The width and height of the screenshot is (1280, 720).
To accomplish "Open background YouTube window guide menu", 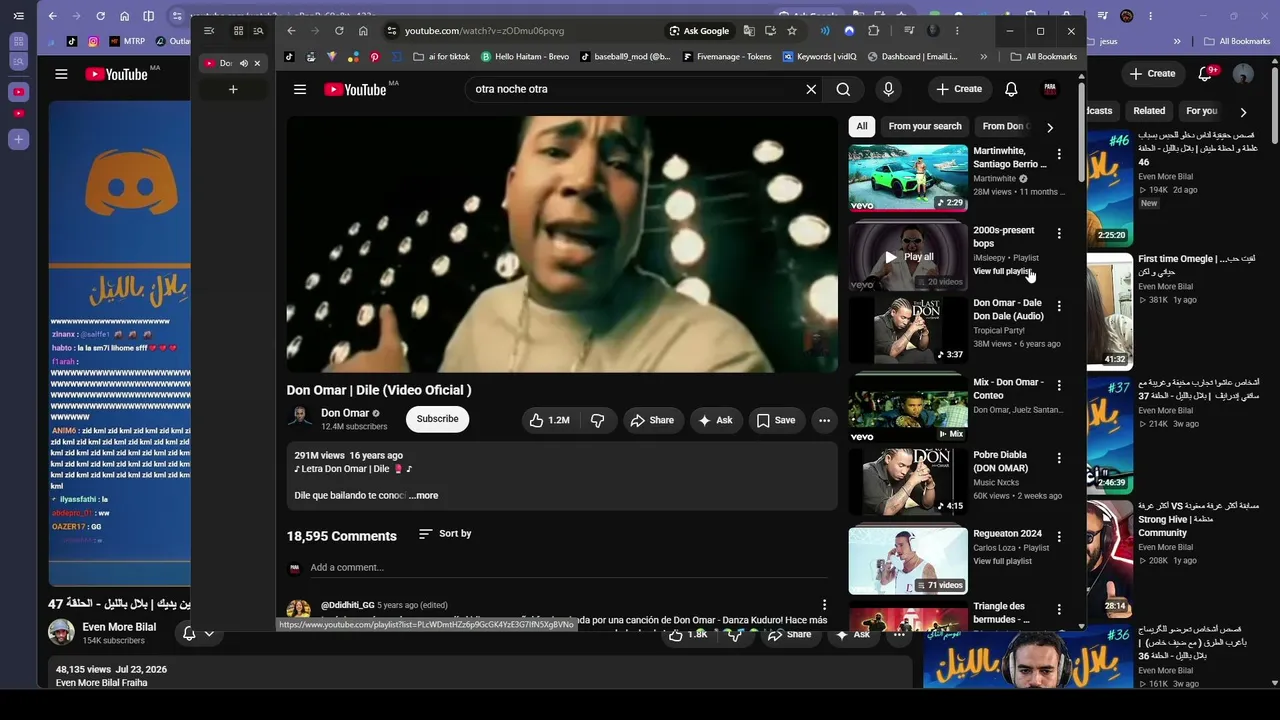I will [61, 74].
